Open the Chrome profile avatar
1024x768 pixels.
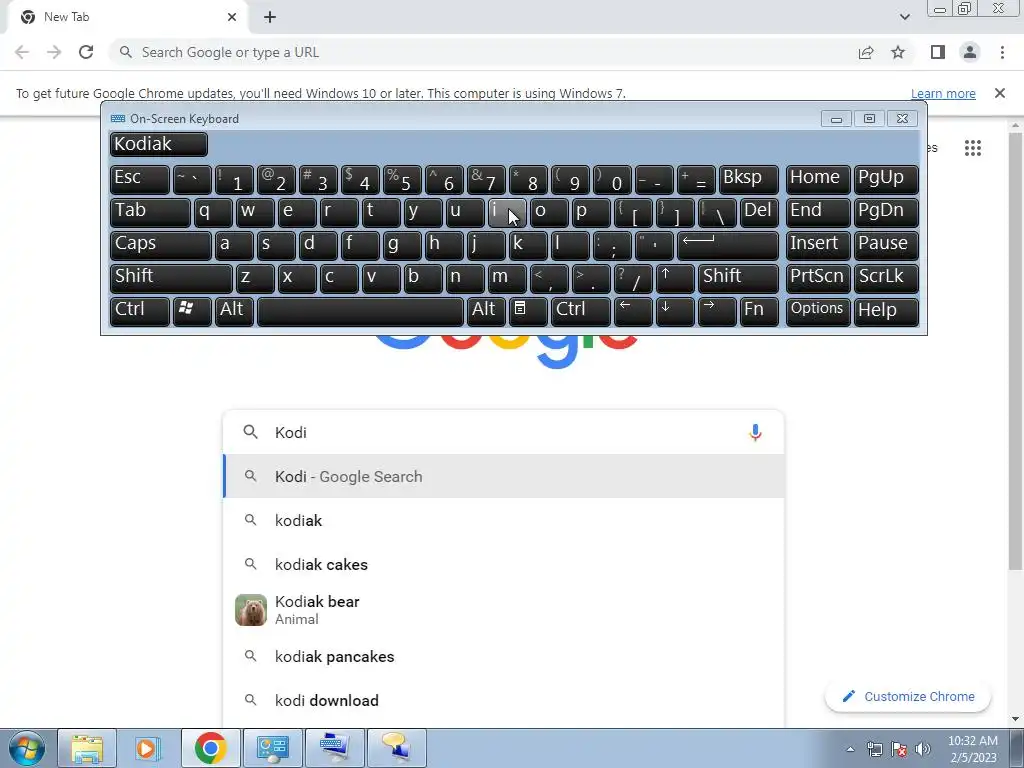click(970, 52)
